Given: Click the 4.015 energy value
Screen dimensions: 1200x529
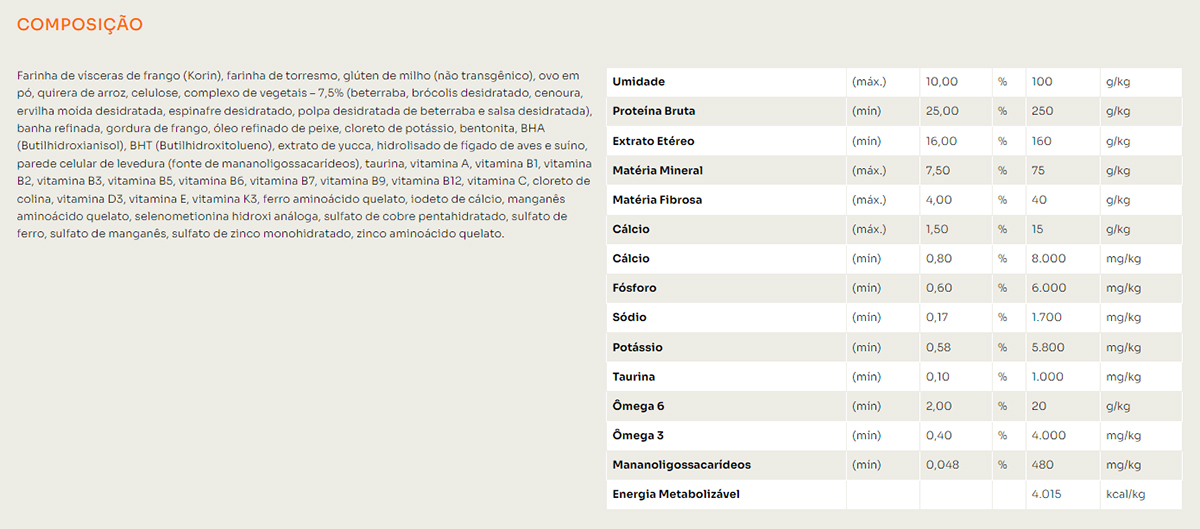Looking at the screenshot, I should (x=1046, y=494).
